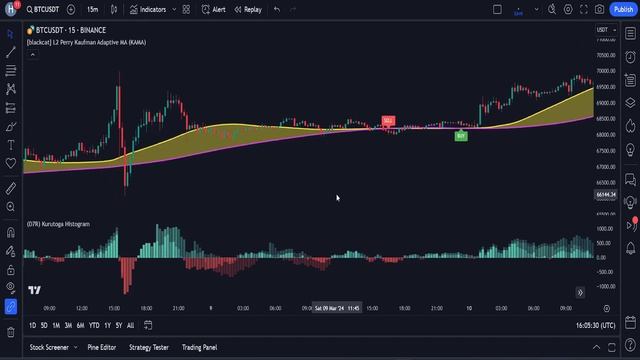
Task: Redo the last chart action
Action: [293, 9]
